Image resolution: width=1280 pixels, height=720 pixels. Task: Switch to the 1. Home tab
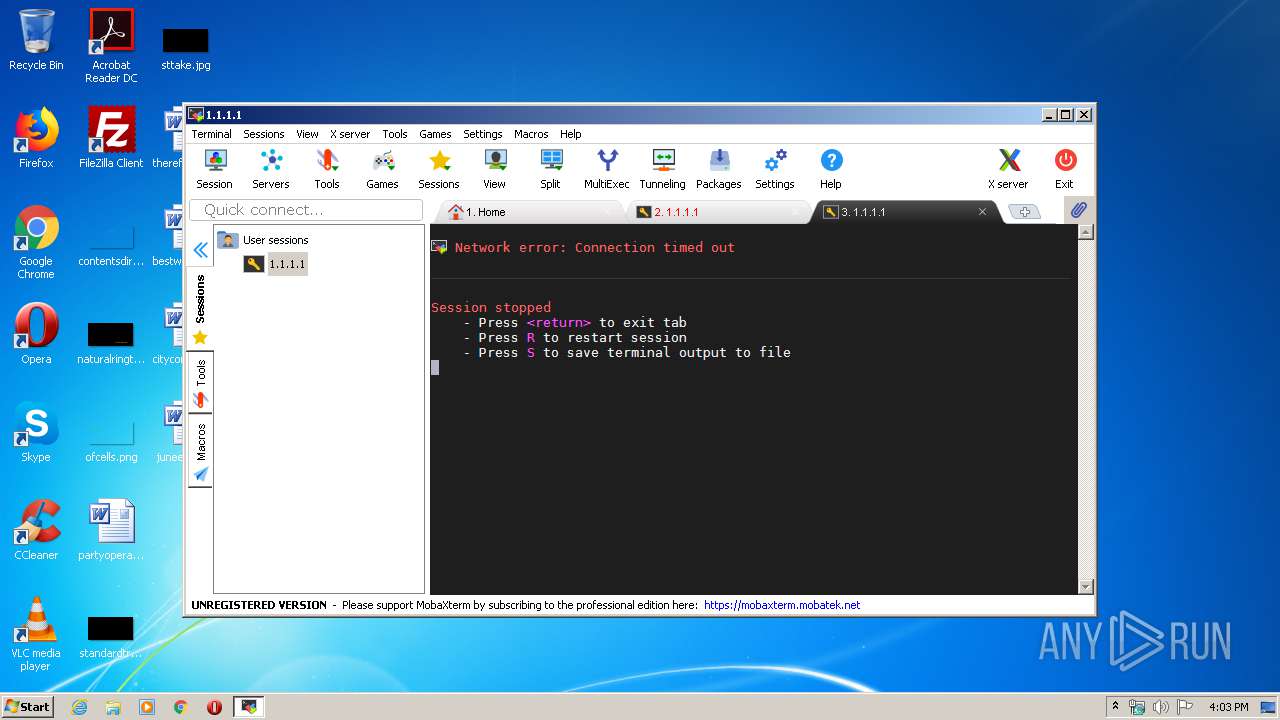click(x=530, y=212)
